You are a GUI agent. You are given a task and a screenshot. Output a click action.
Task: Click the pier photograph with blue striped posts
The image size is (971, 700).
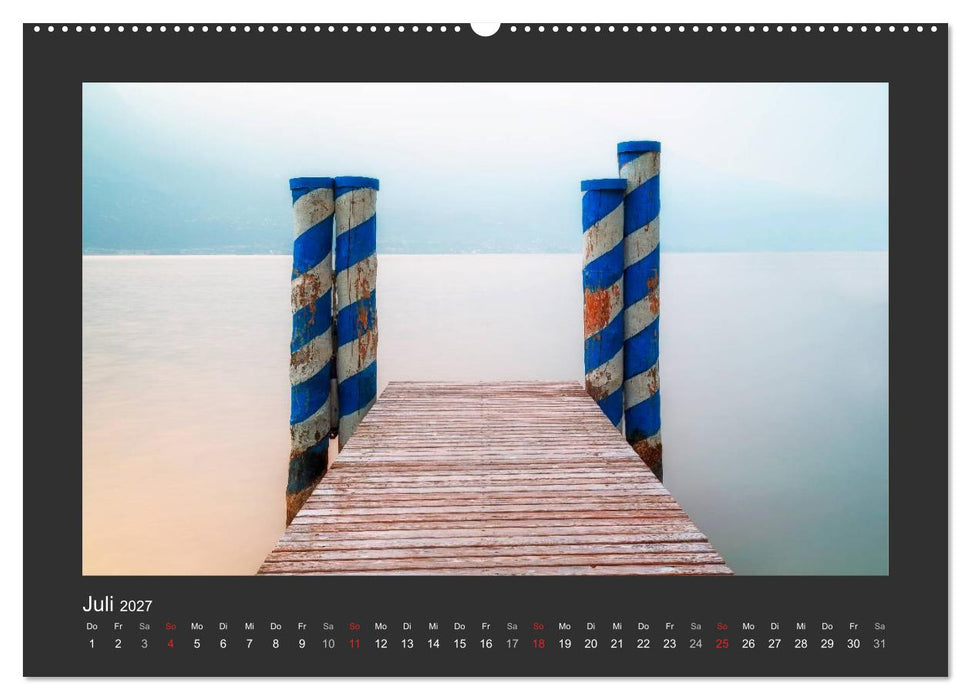[485, 329]
